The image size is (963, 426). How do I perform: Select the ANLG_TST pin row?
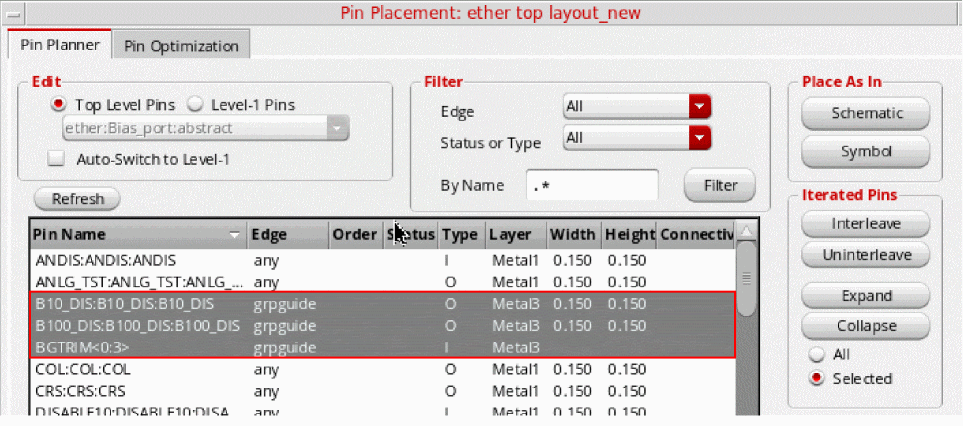pyautogui.click(x=382, y=282)
